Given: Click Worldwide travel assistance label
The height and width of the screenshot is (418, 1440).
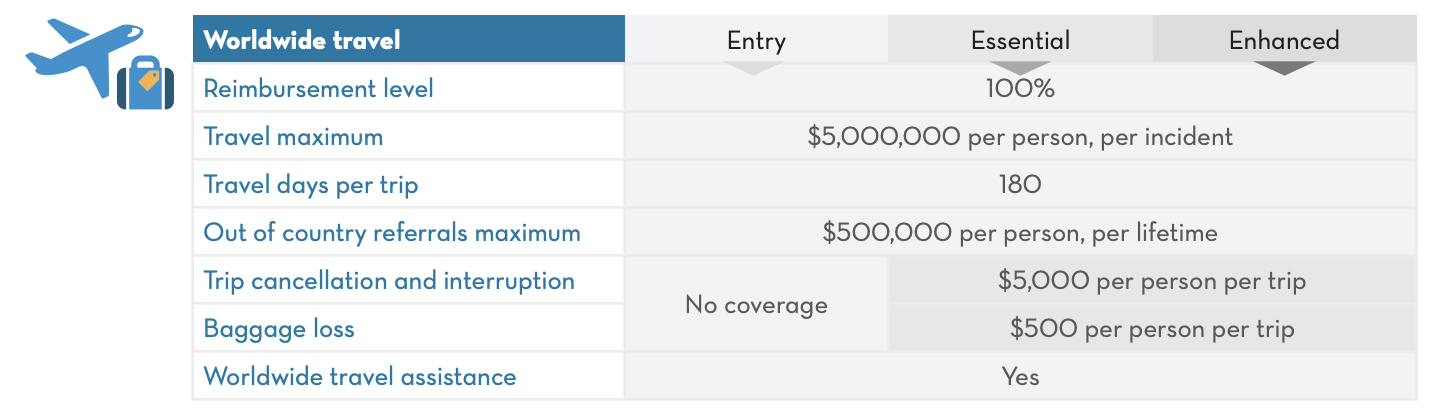Looking at the screenshot, I should pyautogui.click(x=359, y=376).
